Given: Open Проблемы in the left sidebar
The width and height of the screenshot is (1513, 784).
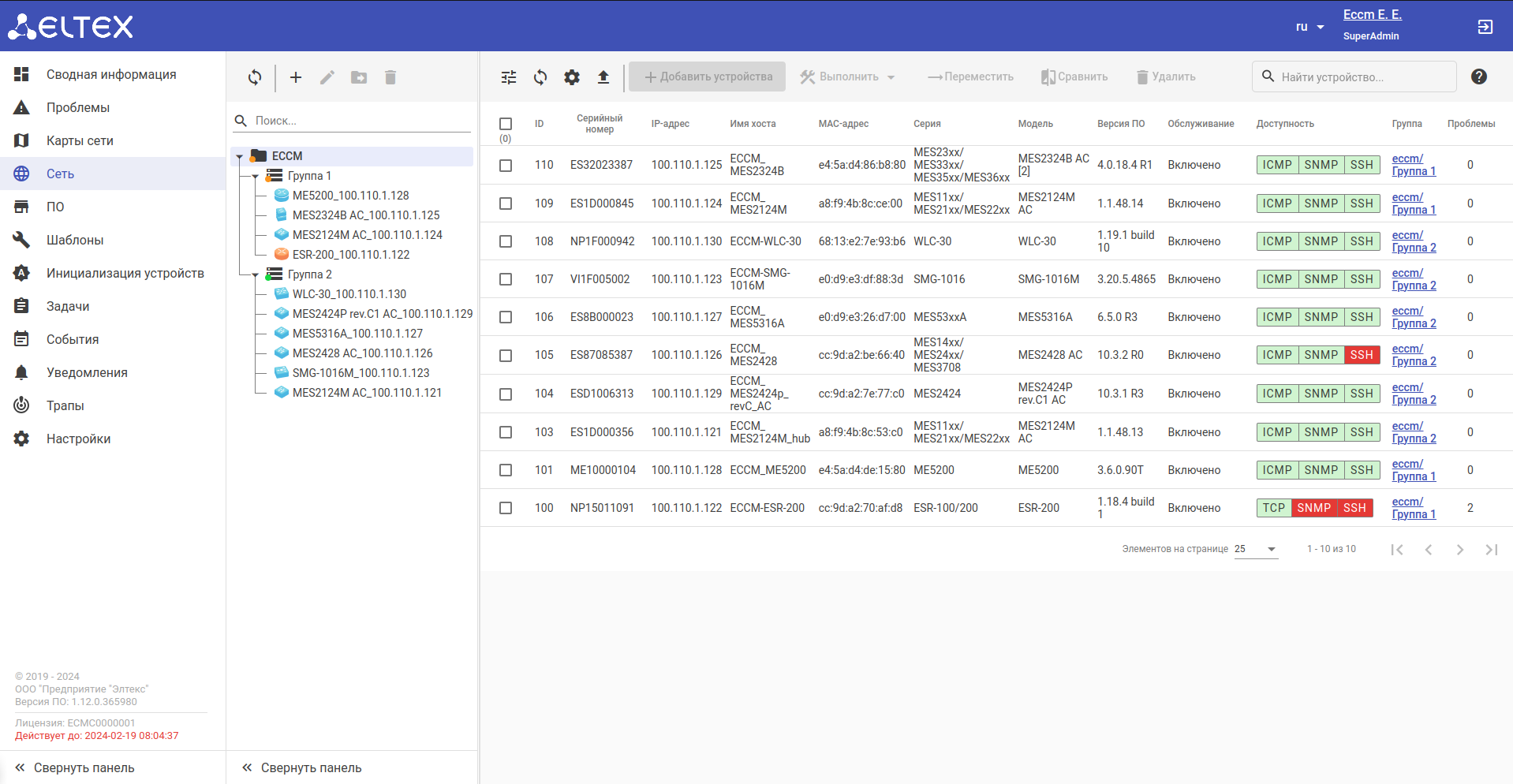Looking at the screenshot, I should pyautogui.click(x=78, y=107).
